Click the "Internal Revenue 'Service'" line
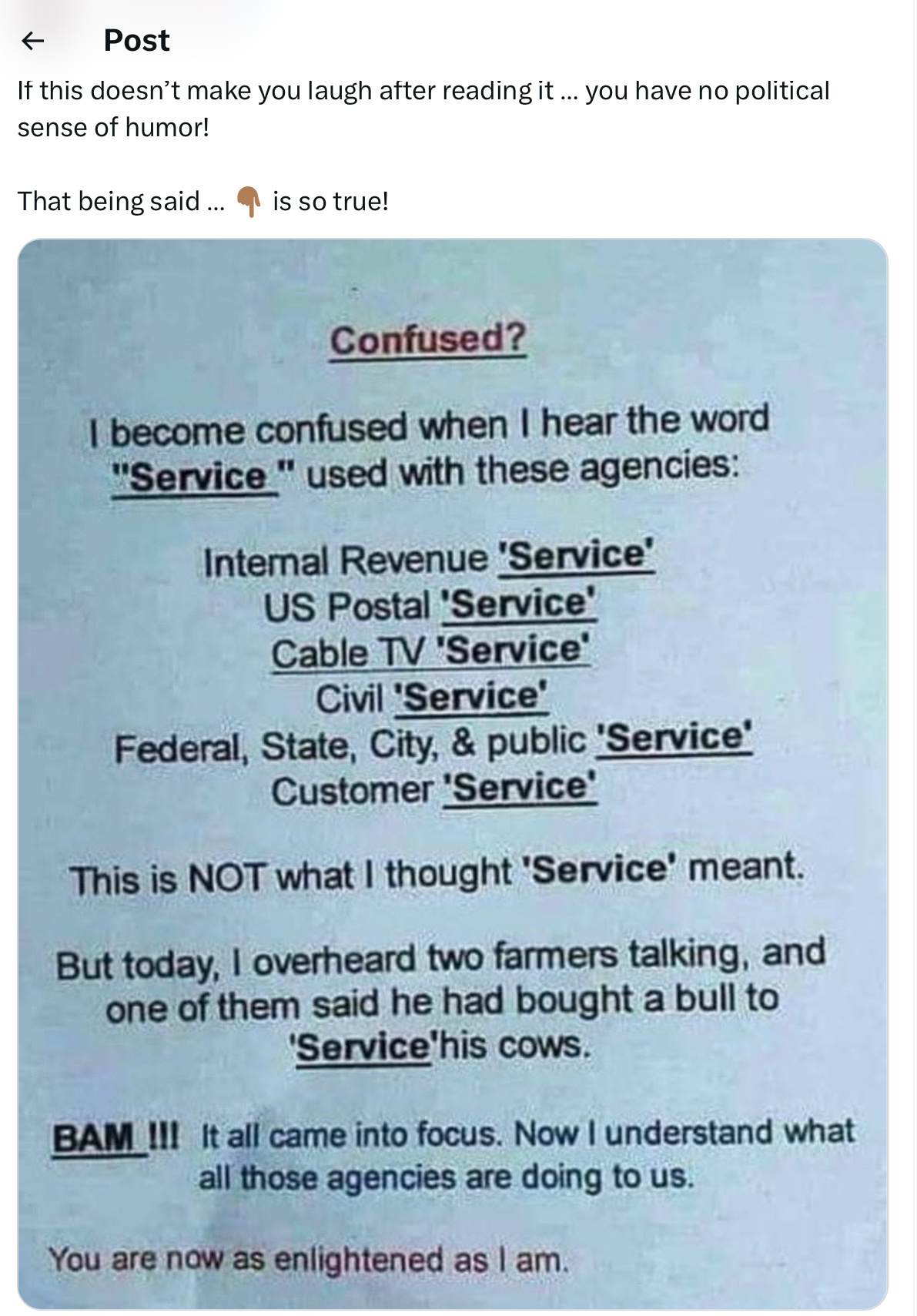This screenshot has width=917, height=1316. (x=428, y=558)
